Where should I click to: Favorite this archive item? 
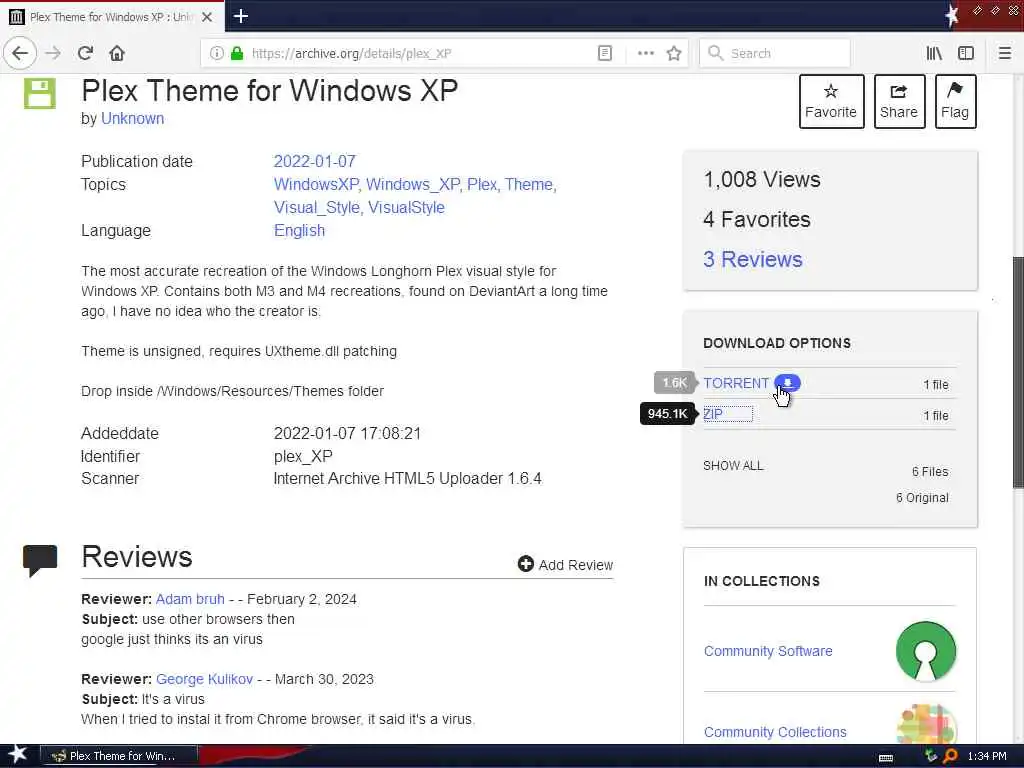[x=831, y=101]
